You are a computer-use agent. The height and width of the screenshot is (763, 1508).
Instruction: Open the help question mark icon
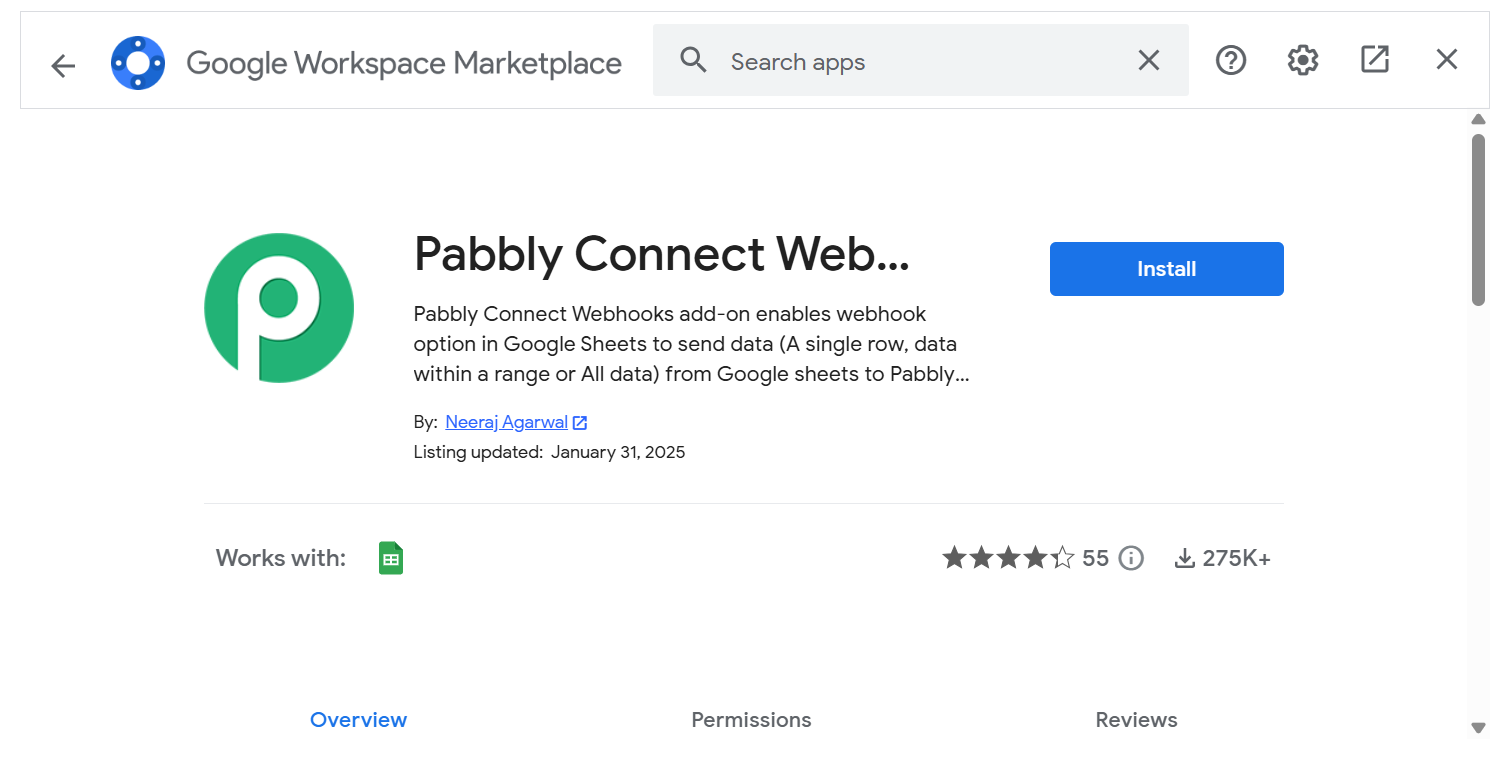[x=1231, y=60]
